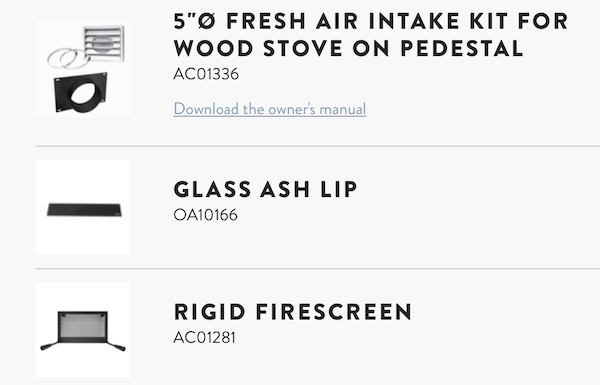View the Rigid Firescreen product thumbnail

coord(83,330)
